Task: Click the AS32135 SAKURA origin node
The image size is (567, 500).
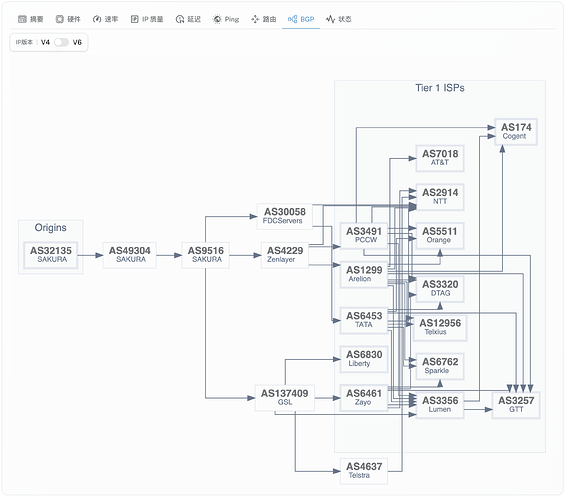Action: (x=51, y=255)
